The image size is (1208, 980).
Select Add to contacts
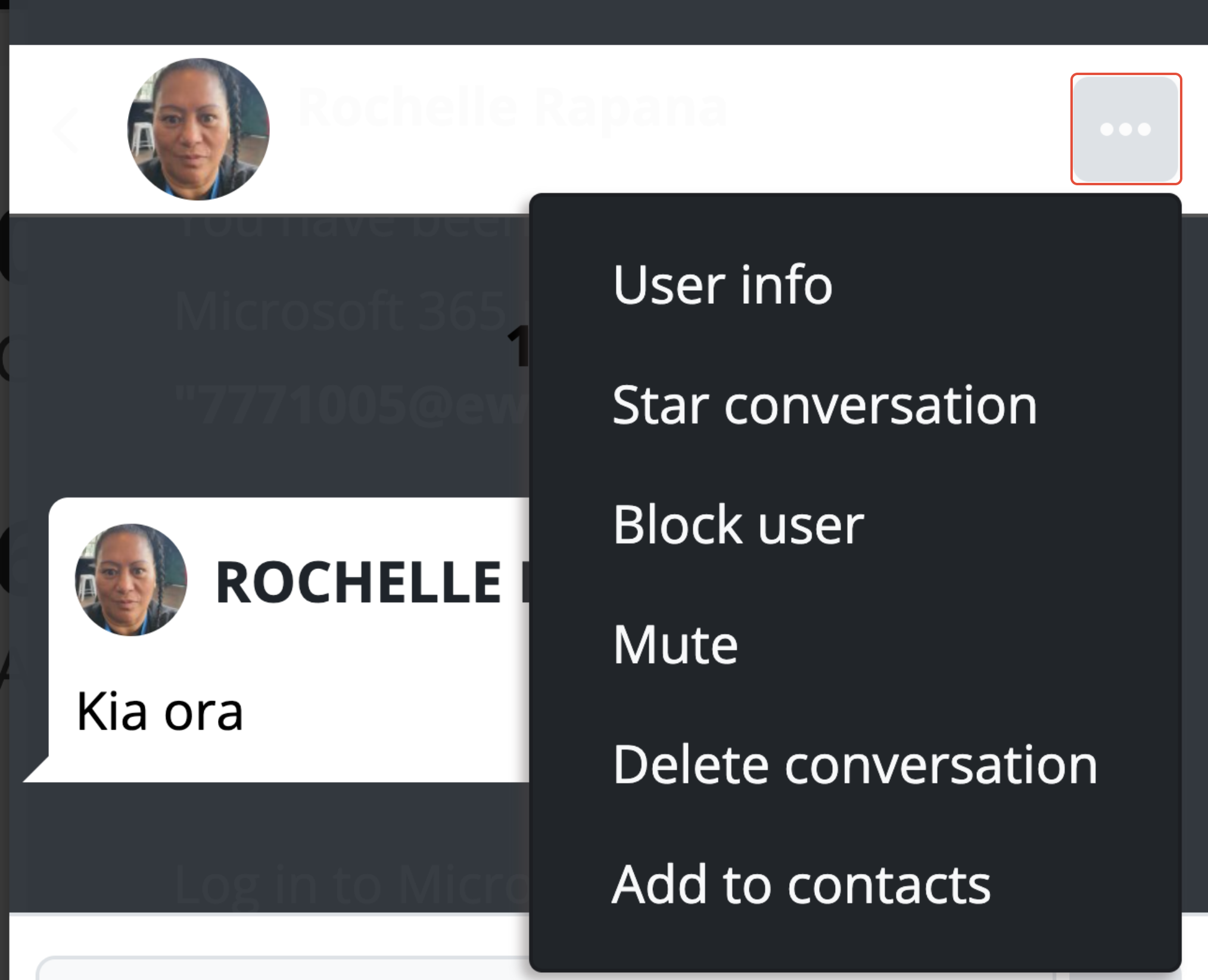coord(801,885)
